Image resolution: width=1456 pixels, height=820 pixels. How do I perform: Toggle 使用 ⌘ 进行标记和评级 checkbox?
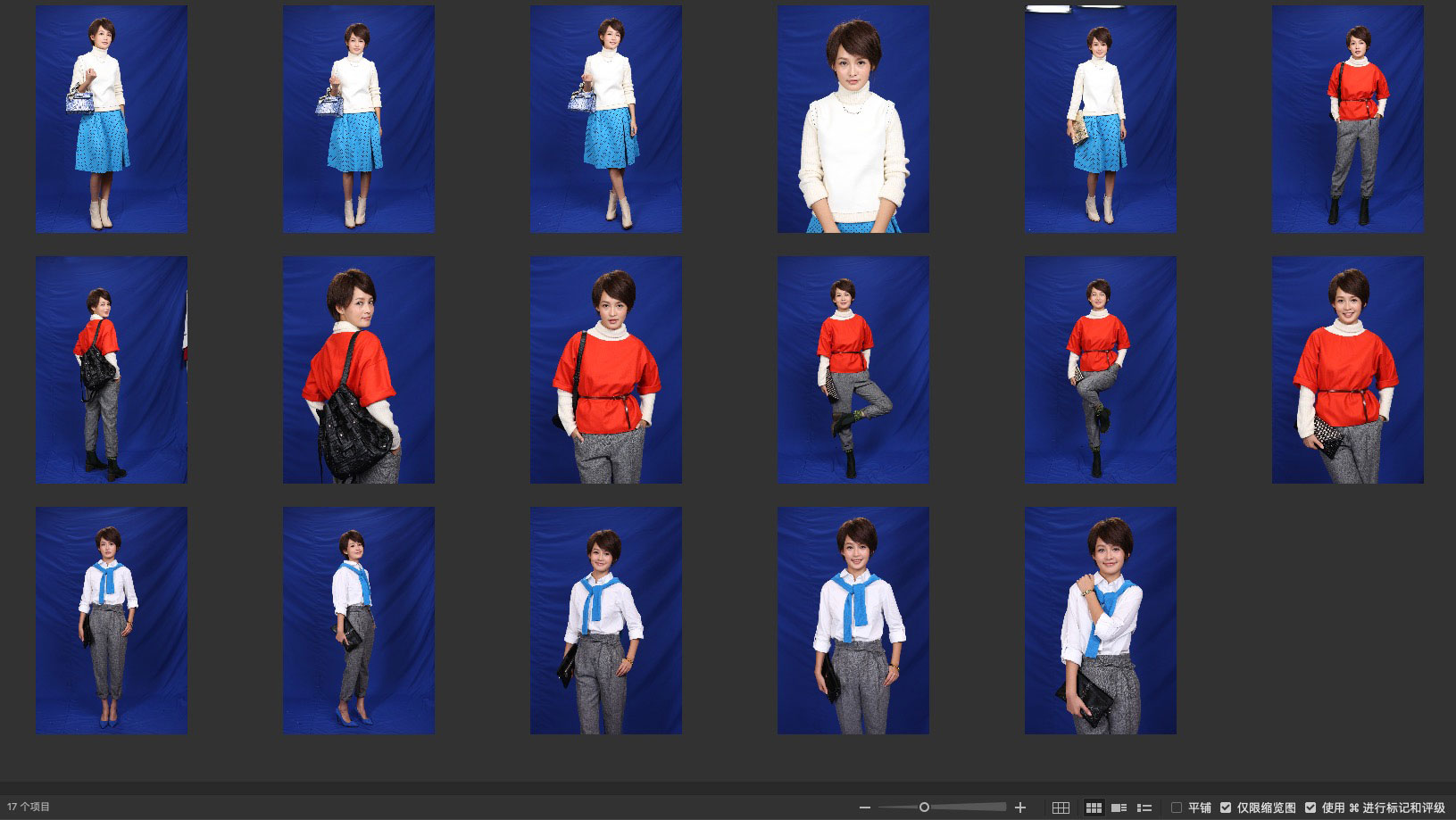1310,808
